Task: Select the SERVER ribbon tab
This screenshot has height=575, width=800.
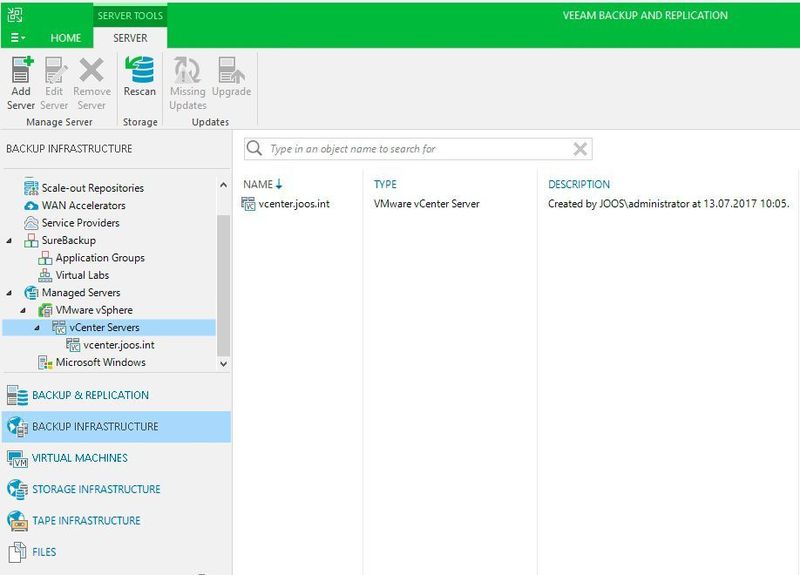Action: click(130, 38)
